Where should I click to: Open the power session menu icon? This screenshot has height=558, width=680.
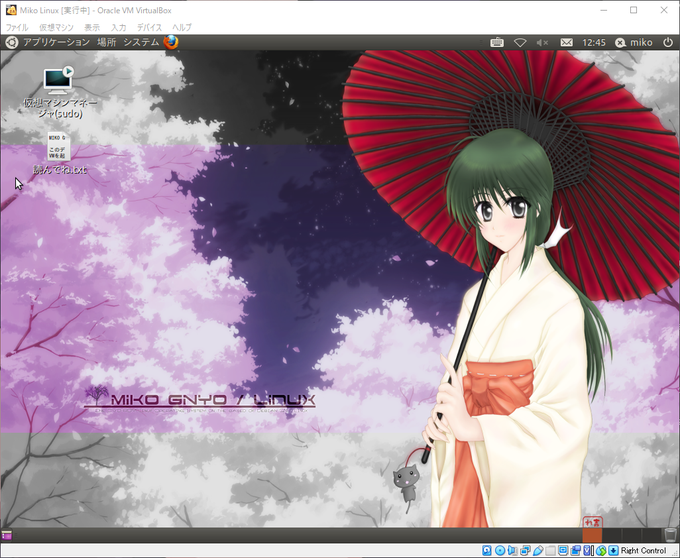pos(668,42)
